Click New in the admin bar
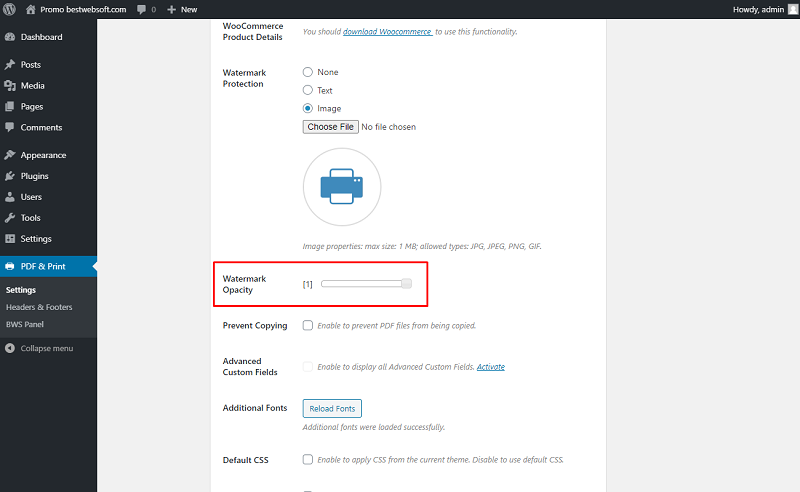 click(189, 9)
